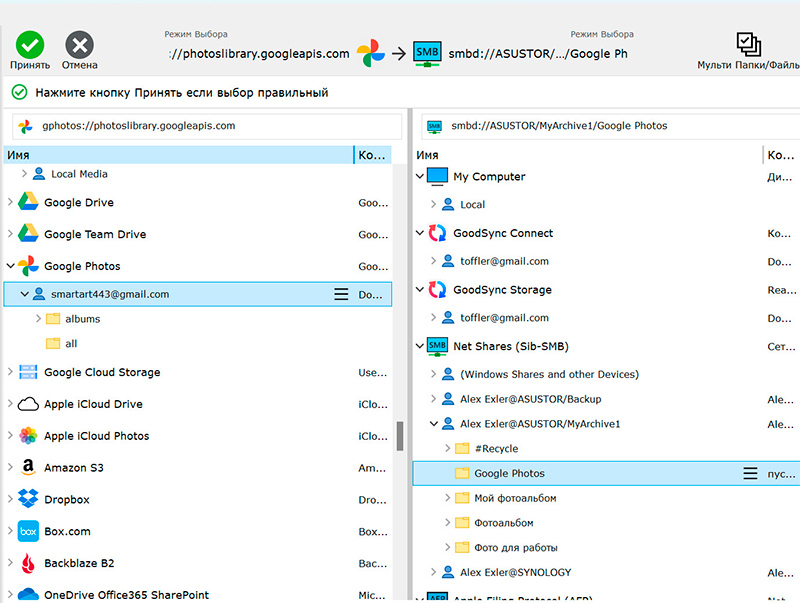
Task: Click the green Принять accept button
Action: pyautogui.click(x=30, y=46)
